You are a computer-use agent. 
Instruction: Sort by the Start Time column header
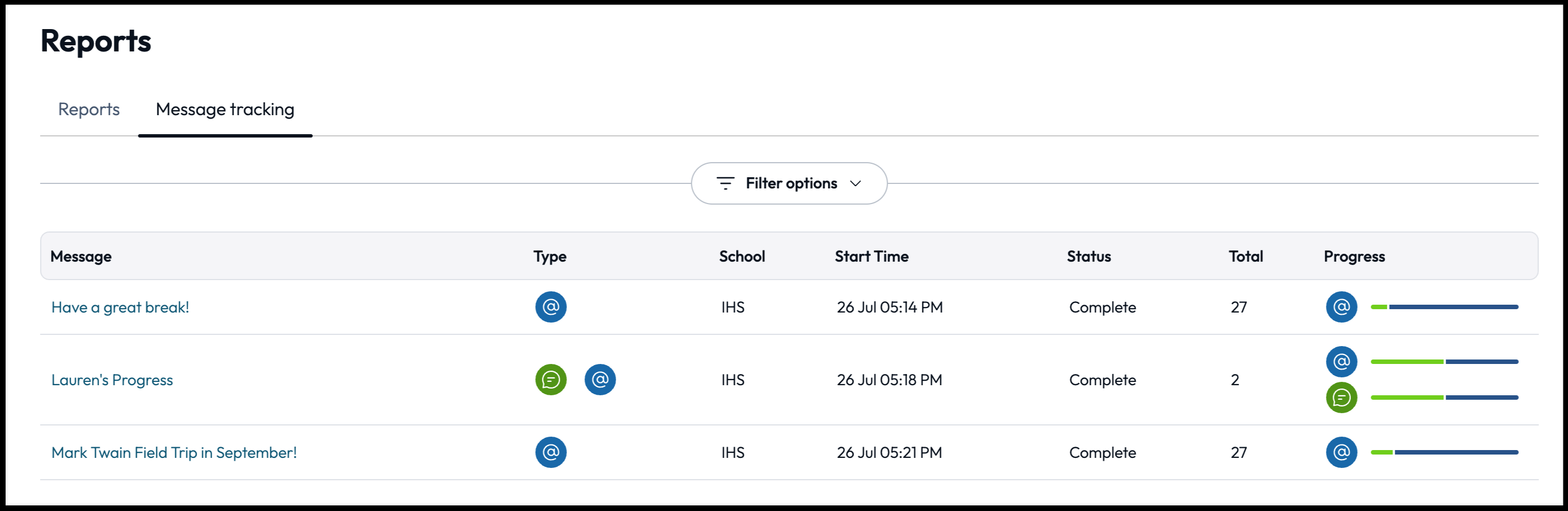(x=872, y=256)
